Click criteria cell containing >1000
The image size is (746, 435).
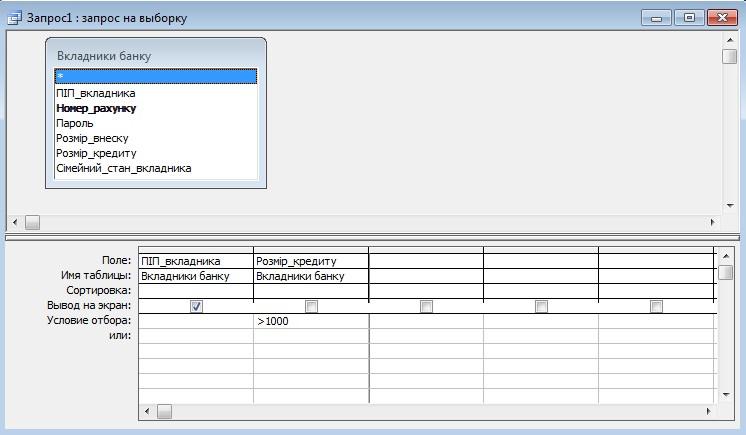coord(311,321)
